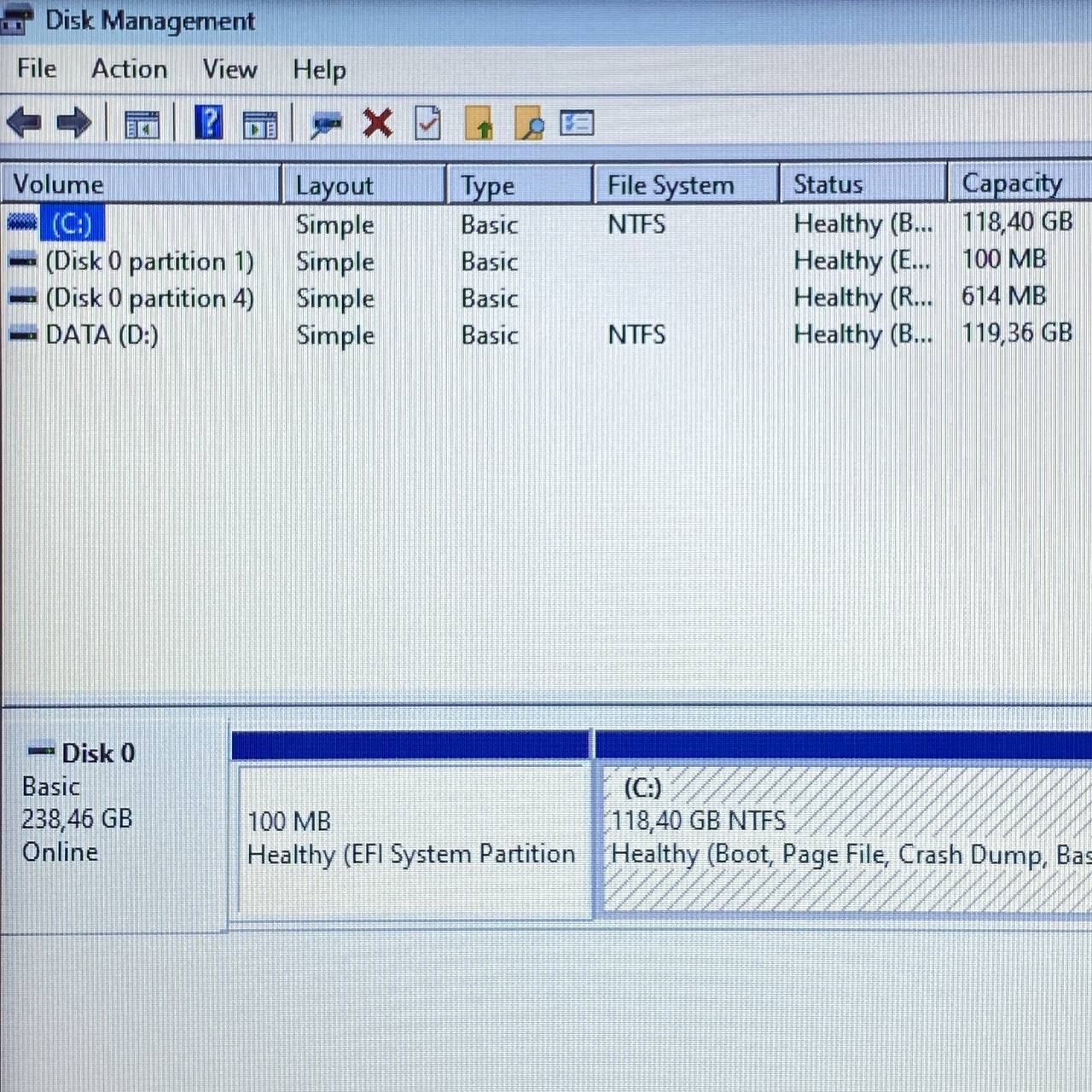Open the Help menu
The width and height of the screenshot is (1092, 1092).
pyautogui.click(x=319, y=69)
